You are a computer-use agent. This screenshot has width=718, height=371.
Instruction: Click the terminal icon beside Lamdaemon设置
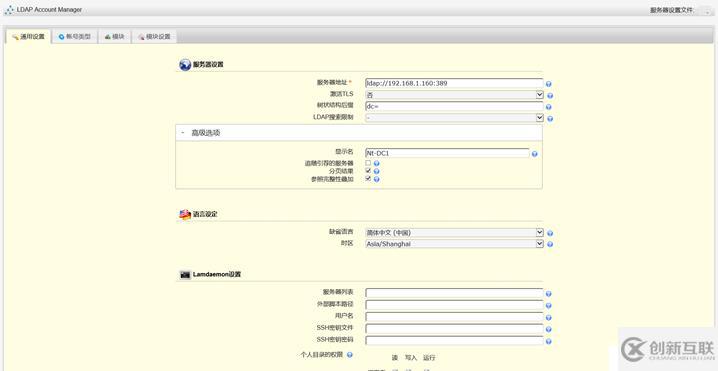point(185,275)
